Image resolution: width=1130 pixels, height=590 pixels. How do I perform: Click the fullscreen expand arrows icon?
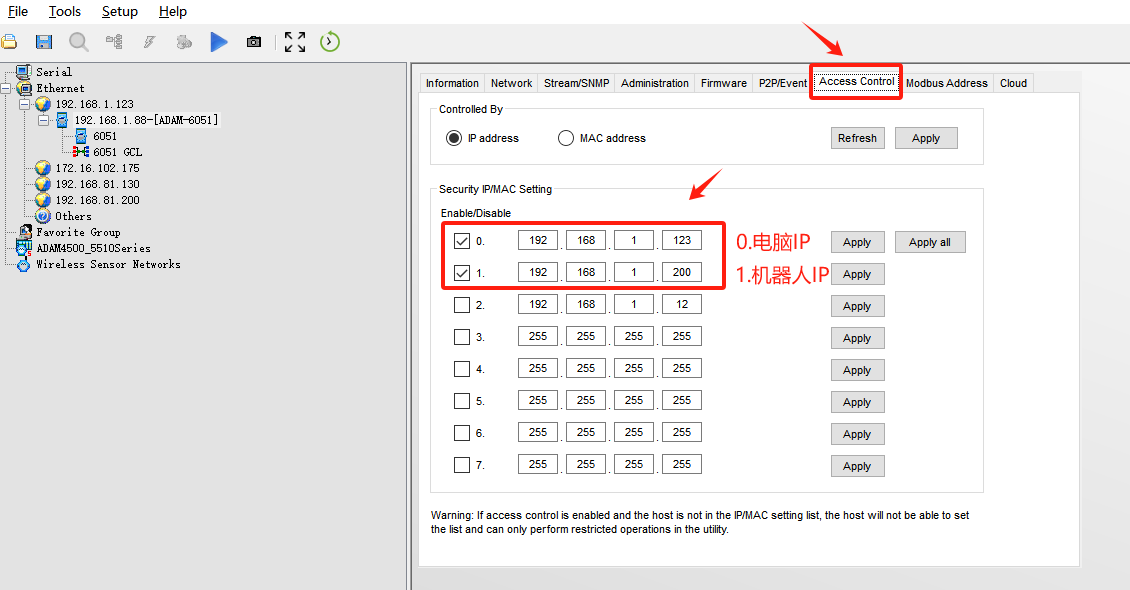tap(294, 42)
